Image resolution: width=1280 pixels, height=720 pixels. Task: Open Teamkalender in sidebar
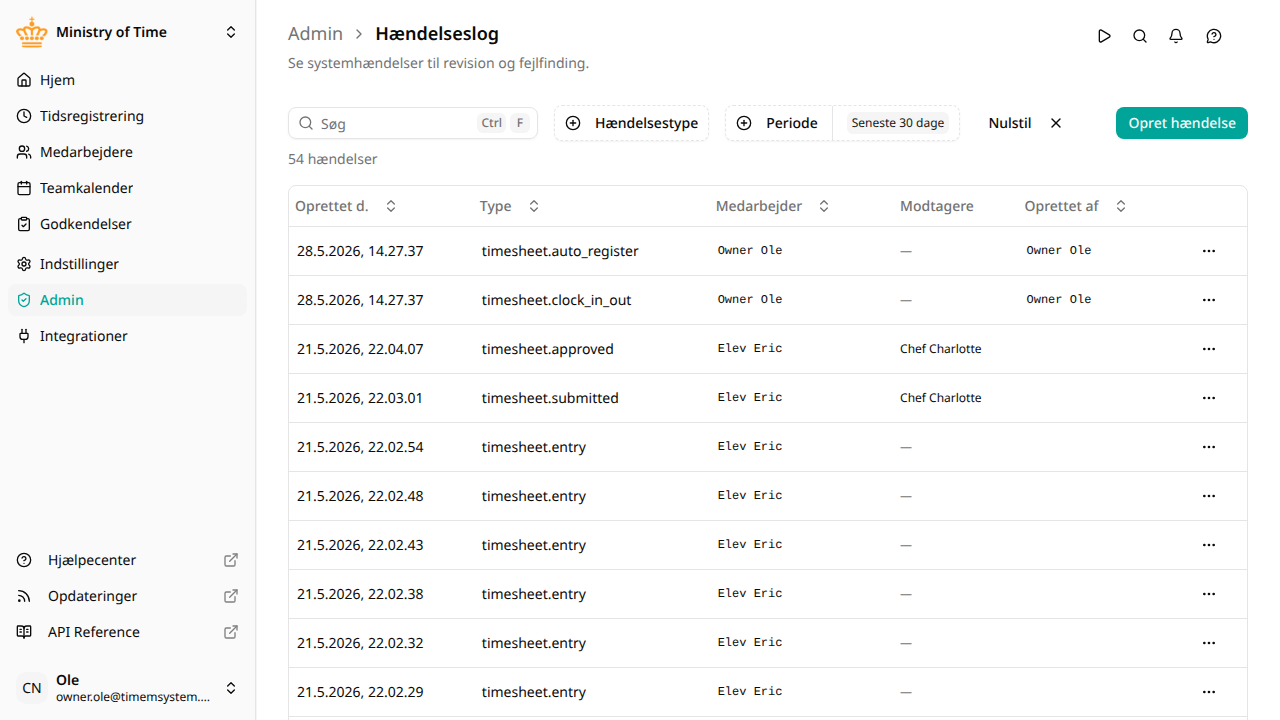(127, 188)
